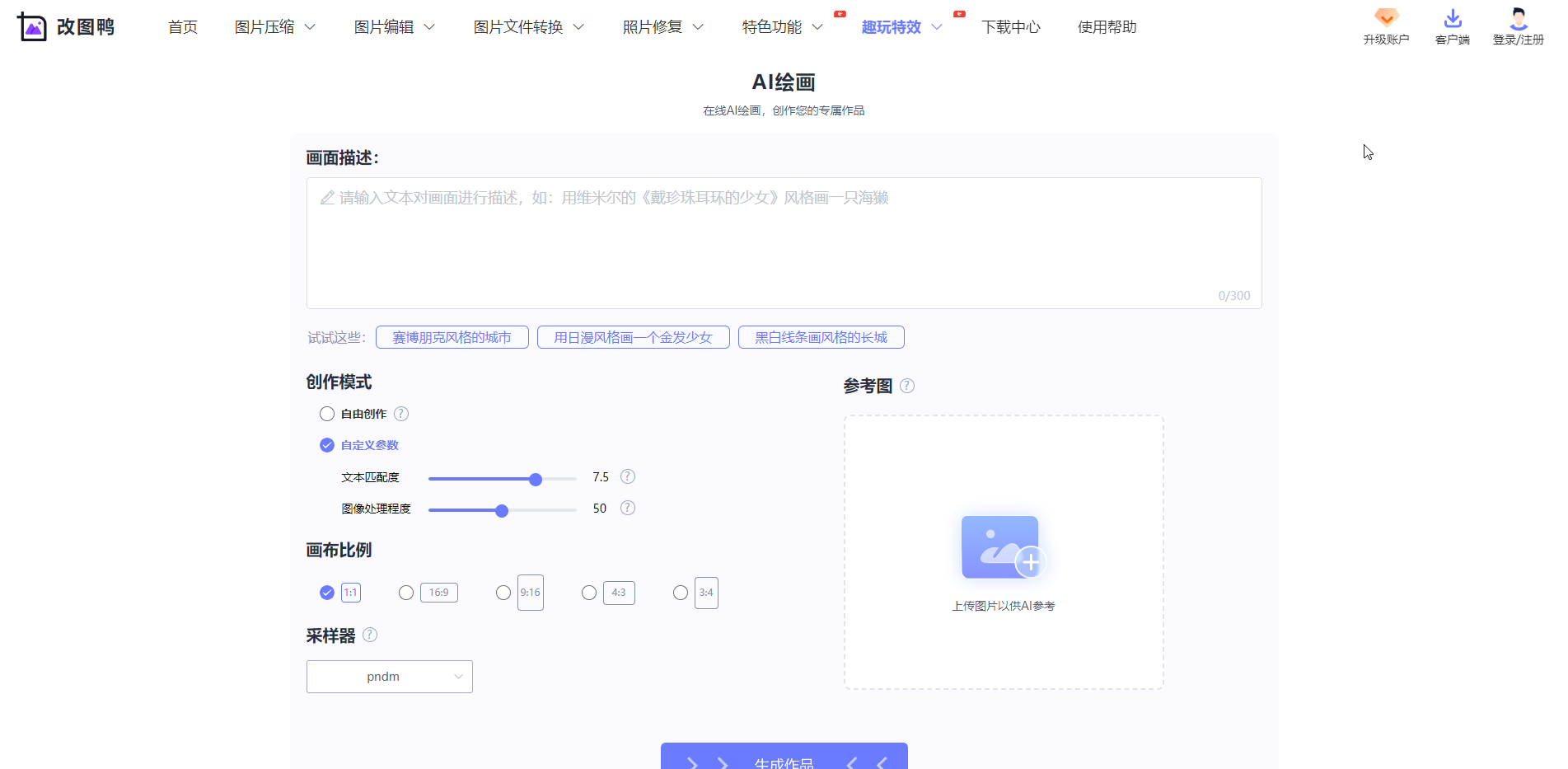Open the 参考图 help question mark
The height and width of the screenshot is (769, 1568).
[x=907, y=385]
